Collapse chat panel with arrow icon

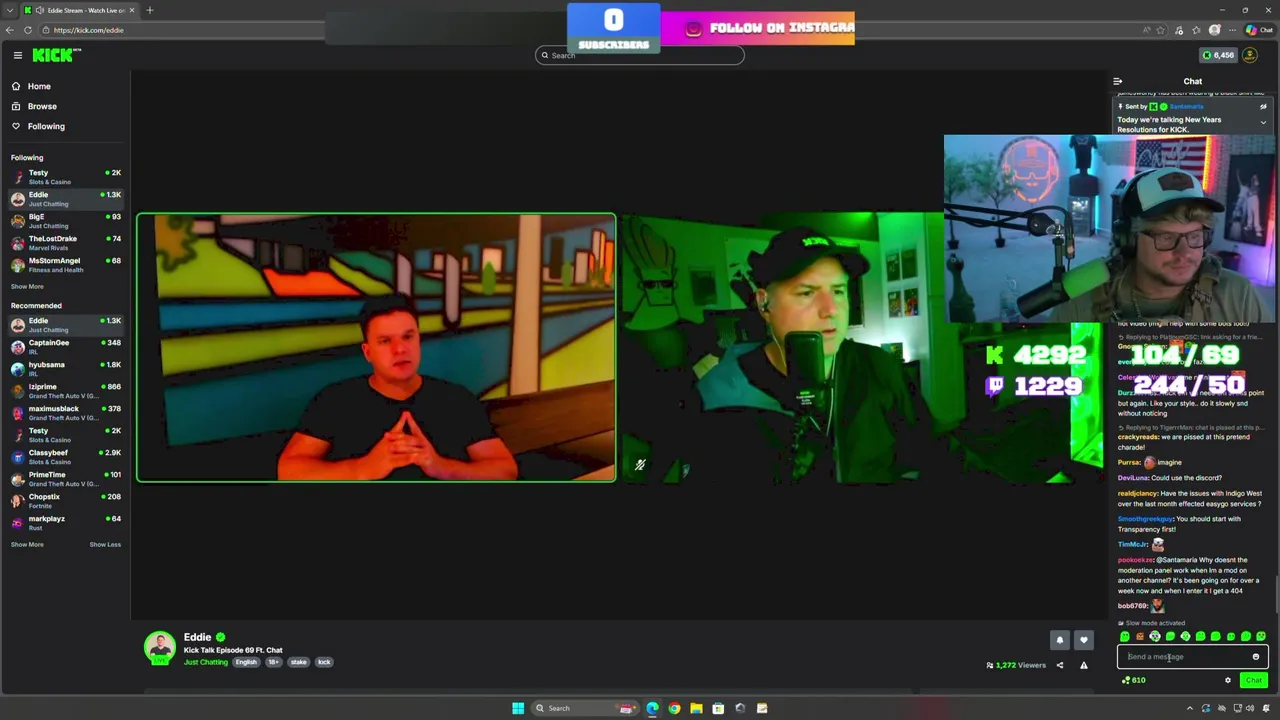click(x=1118, y=81)
